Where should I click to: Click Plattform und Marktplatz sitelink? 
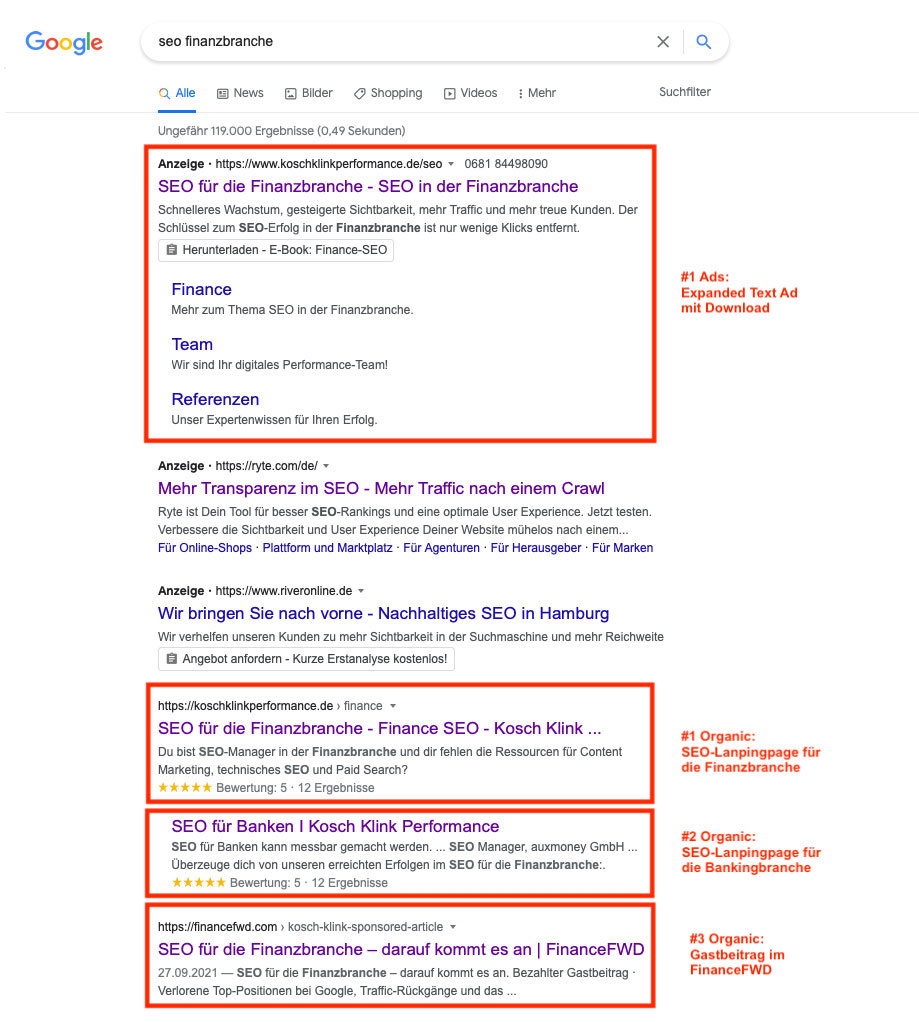click(x=327, y=548)
